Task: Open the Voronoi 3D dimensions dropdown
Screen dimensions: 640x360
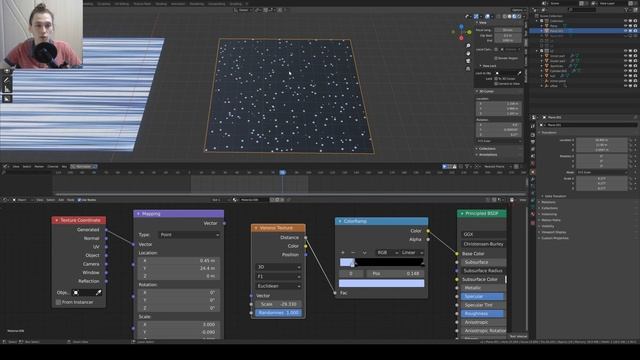Action: (x=278, y=267)
